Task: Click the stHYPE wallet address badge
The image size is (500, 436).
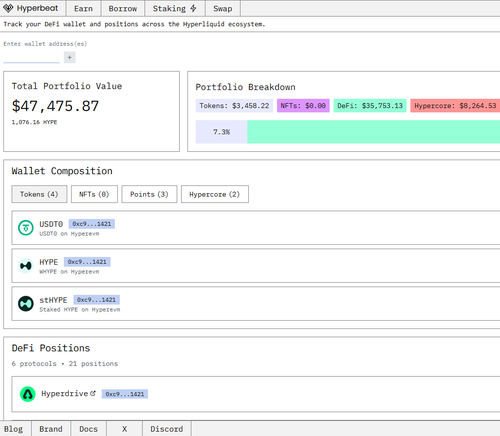Action: pos(96,300)
